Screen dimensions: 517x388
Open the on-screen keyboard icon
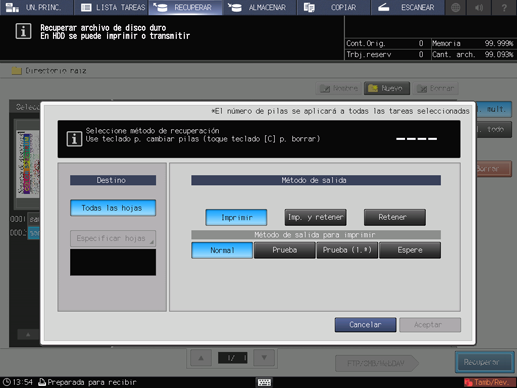(264, 382)
